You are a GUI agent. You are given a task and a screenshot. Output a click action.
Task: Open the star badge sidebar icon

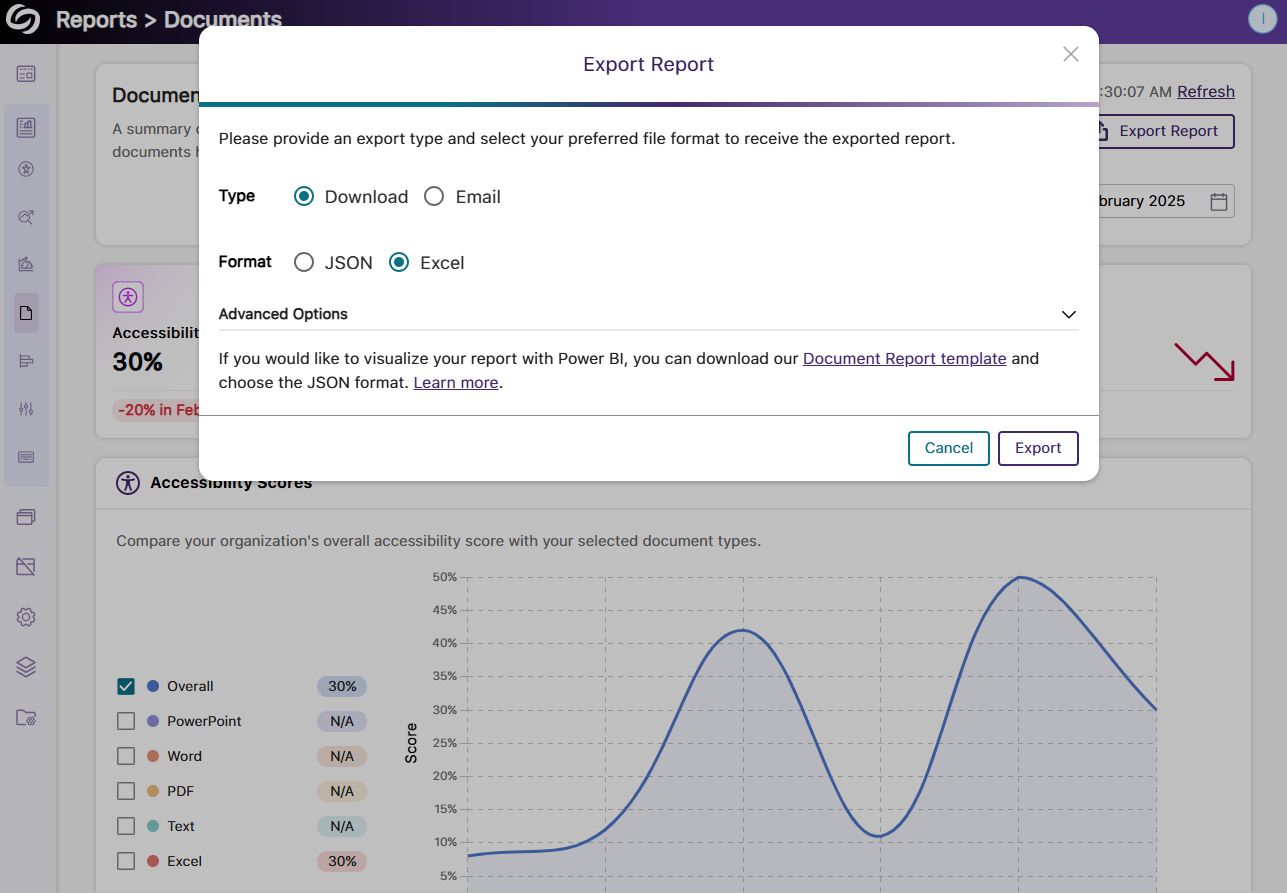tap(26, 169)
